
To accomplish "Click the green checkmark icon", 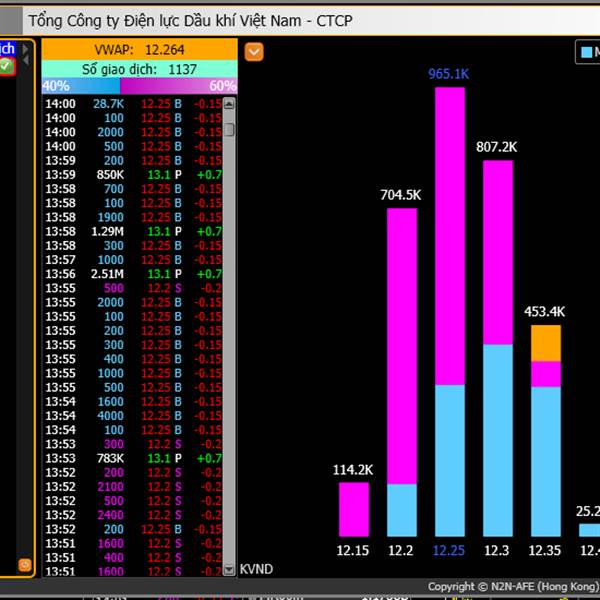I will point(7,66).
